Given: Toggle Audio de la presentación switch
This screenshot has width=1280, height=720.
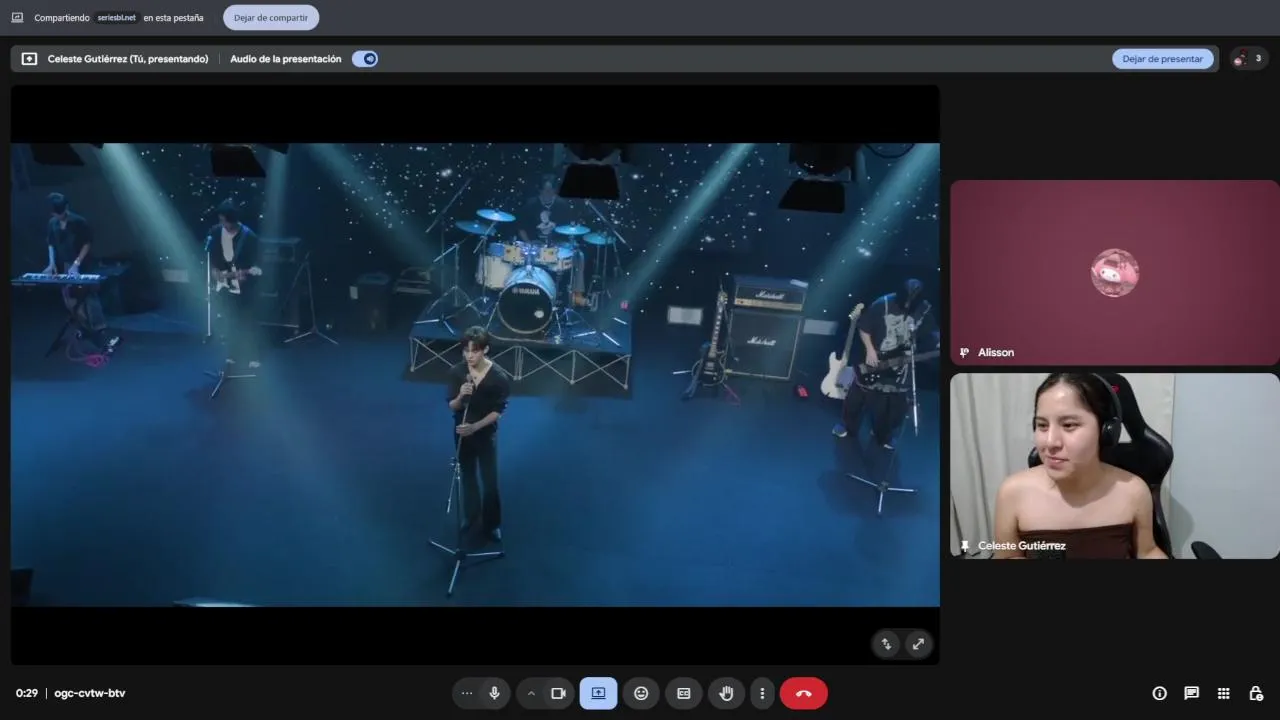Looking at the screenshot, I should (365, 59).
